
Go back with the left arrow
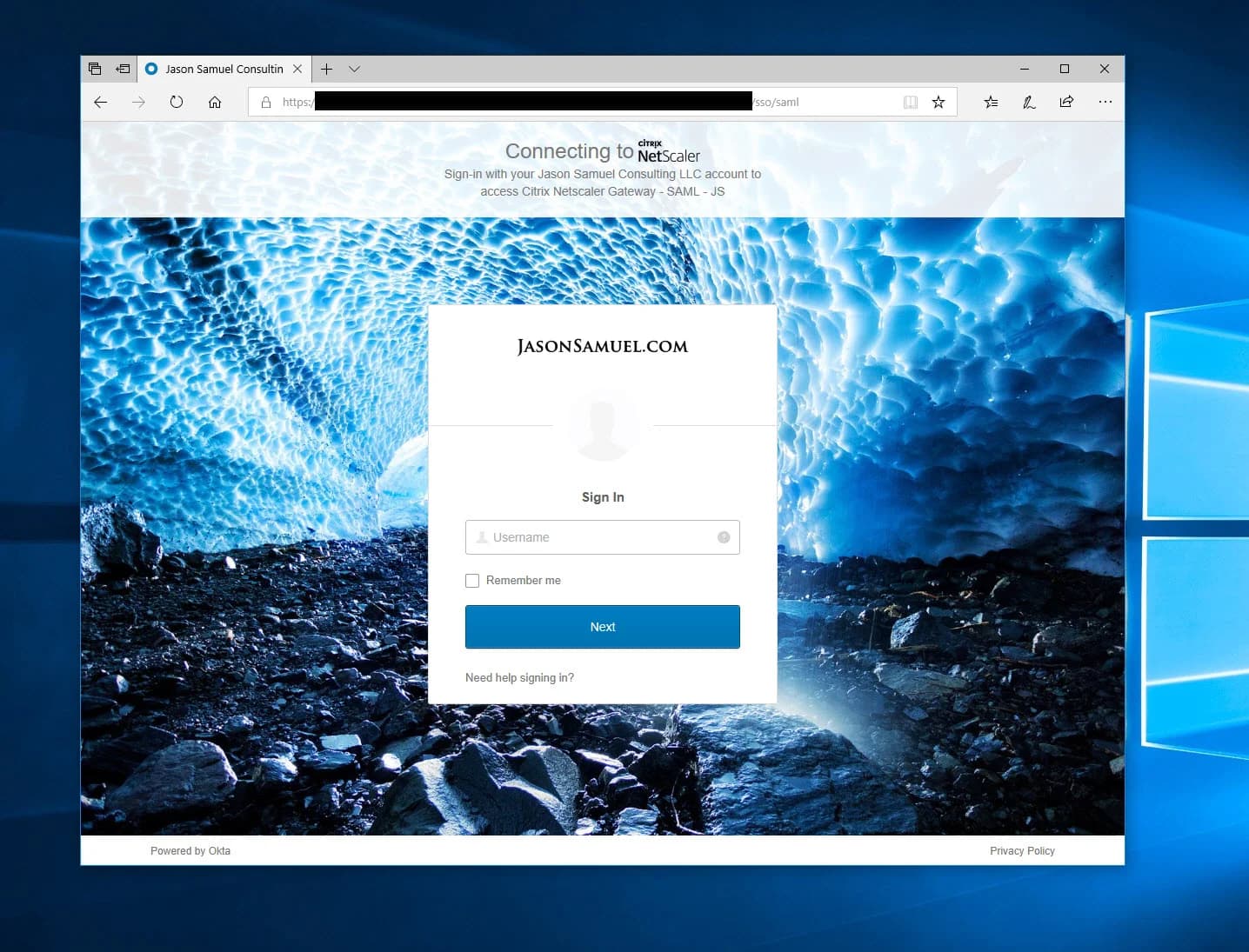tap(101, 102)
